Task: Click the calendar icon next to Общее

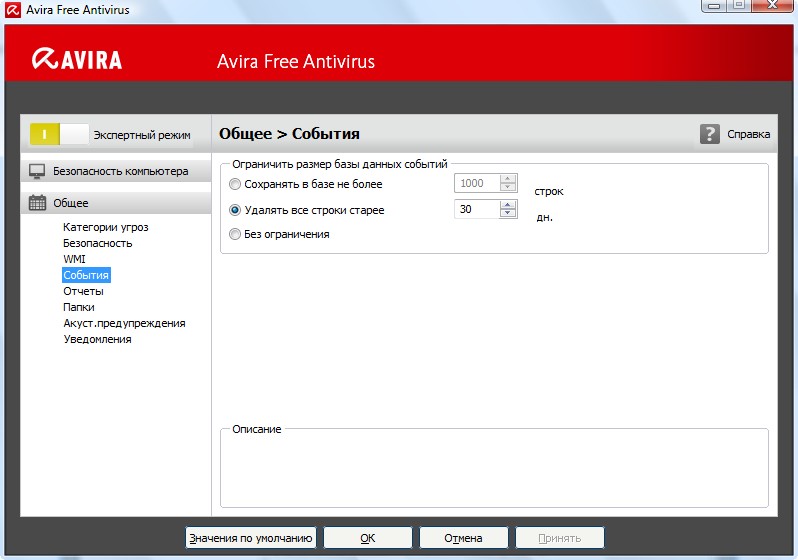Action: [37, 203]
